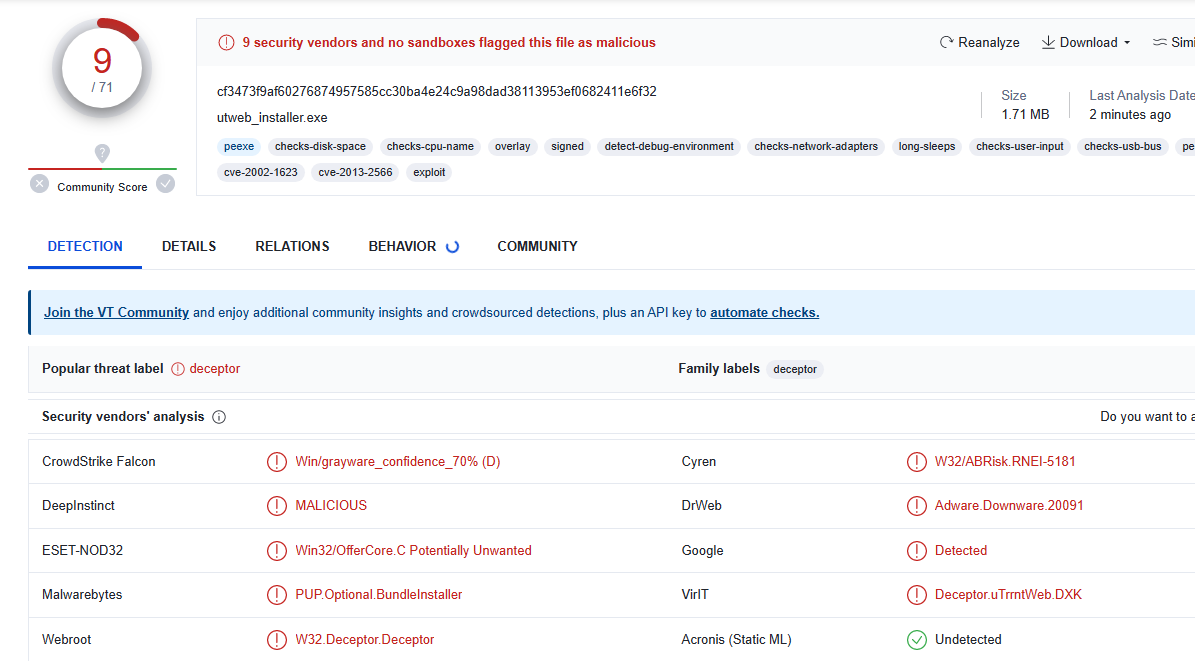This screenshot has height=661, width=1195.
Task: Click the checks-network-adapters tag
Action: [816, 146]
